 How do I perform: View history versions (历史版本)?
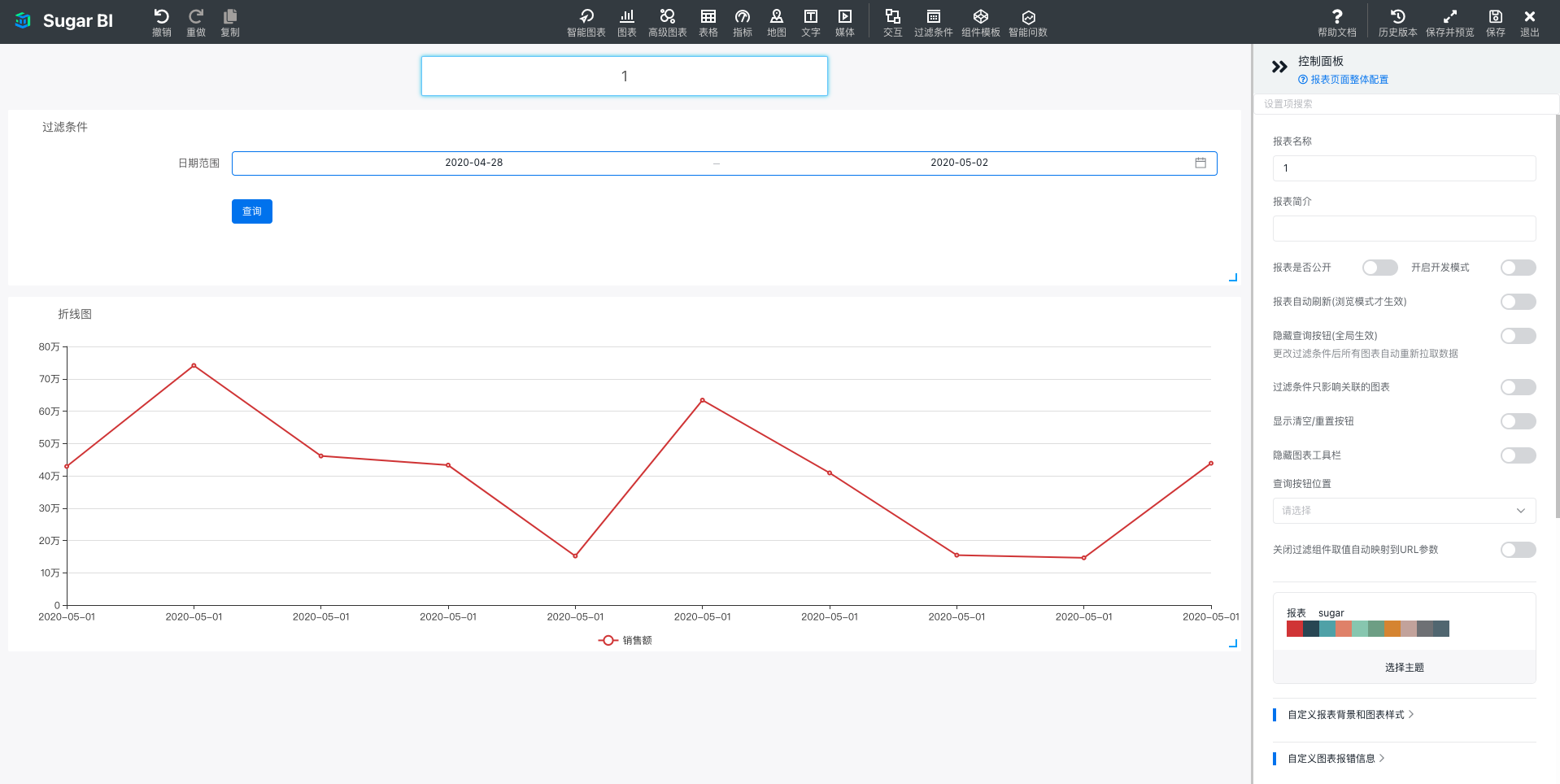click(x=1398, y=22)
